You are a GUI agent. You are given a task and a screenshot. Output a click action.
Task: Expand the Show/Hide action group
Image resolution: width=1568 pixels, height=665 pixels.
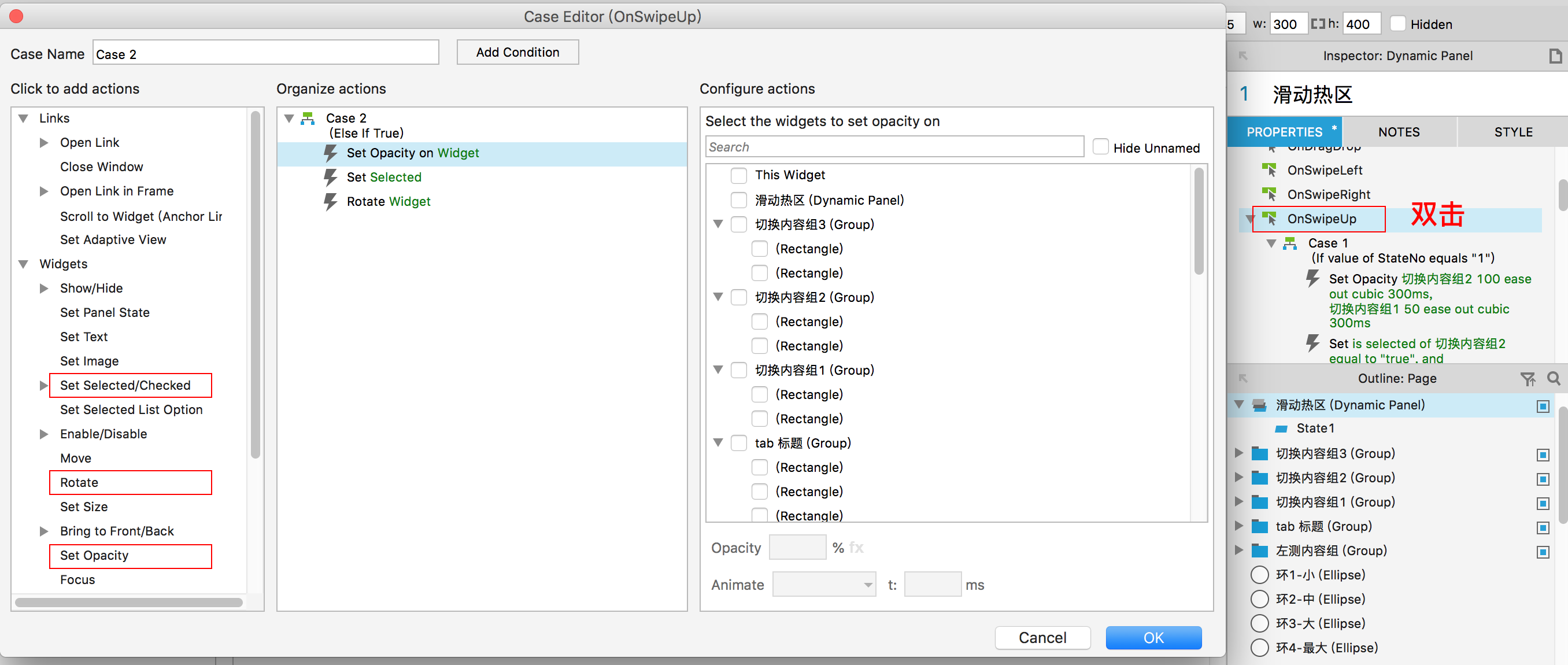[44, 288]
